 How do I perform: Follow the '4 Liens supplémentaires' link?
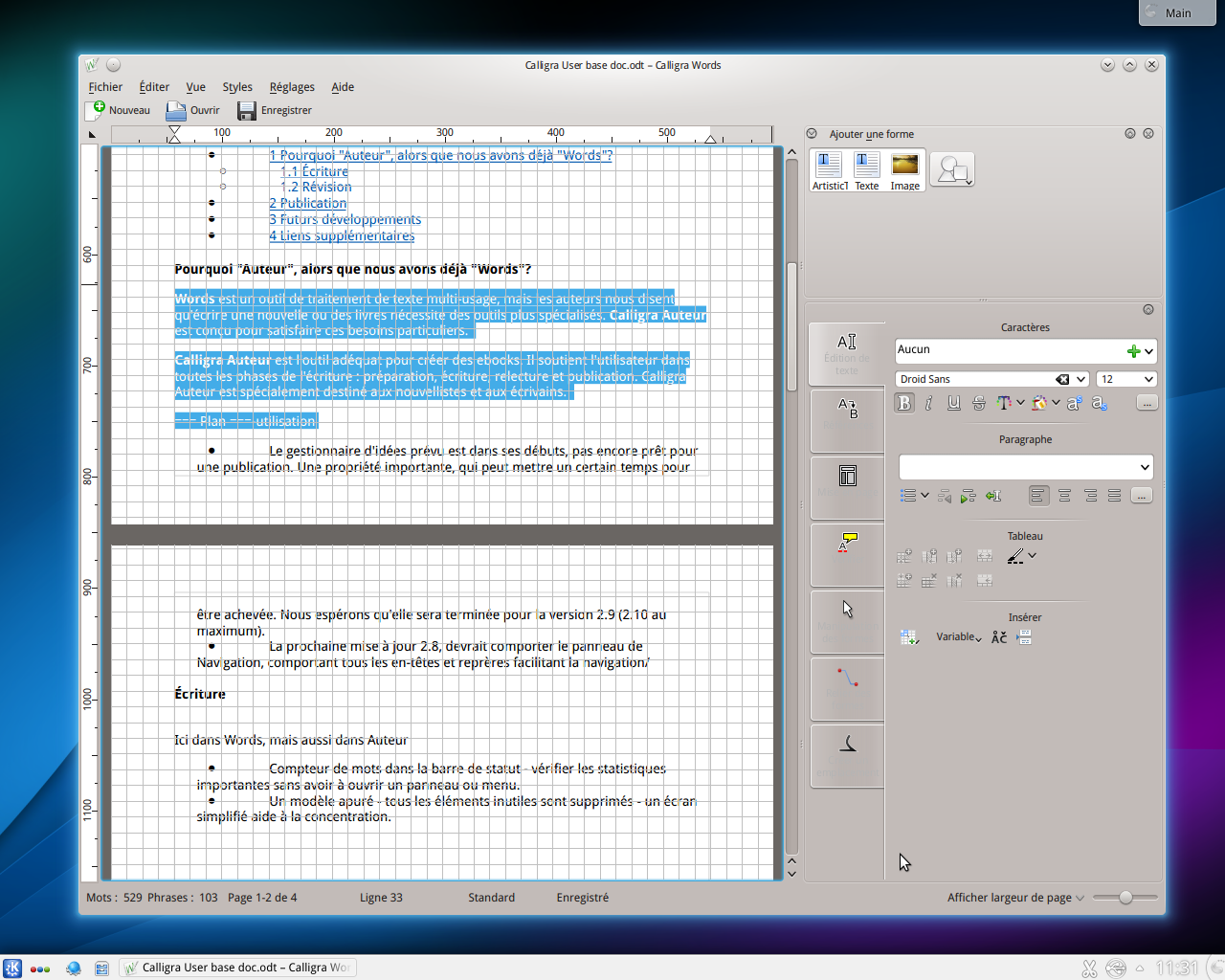click(x=342, y=235)
